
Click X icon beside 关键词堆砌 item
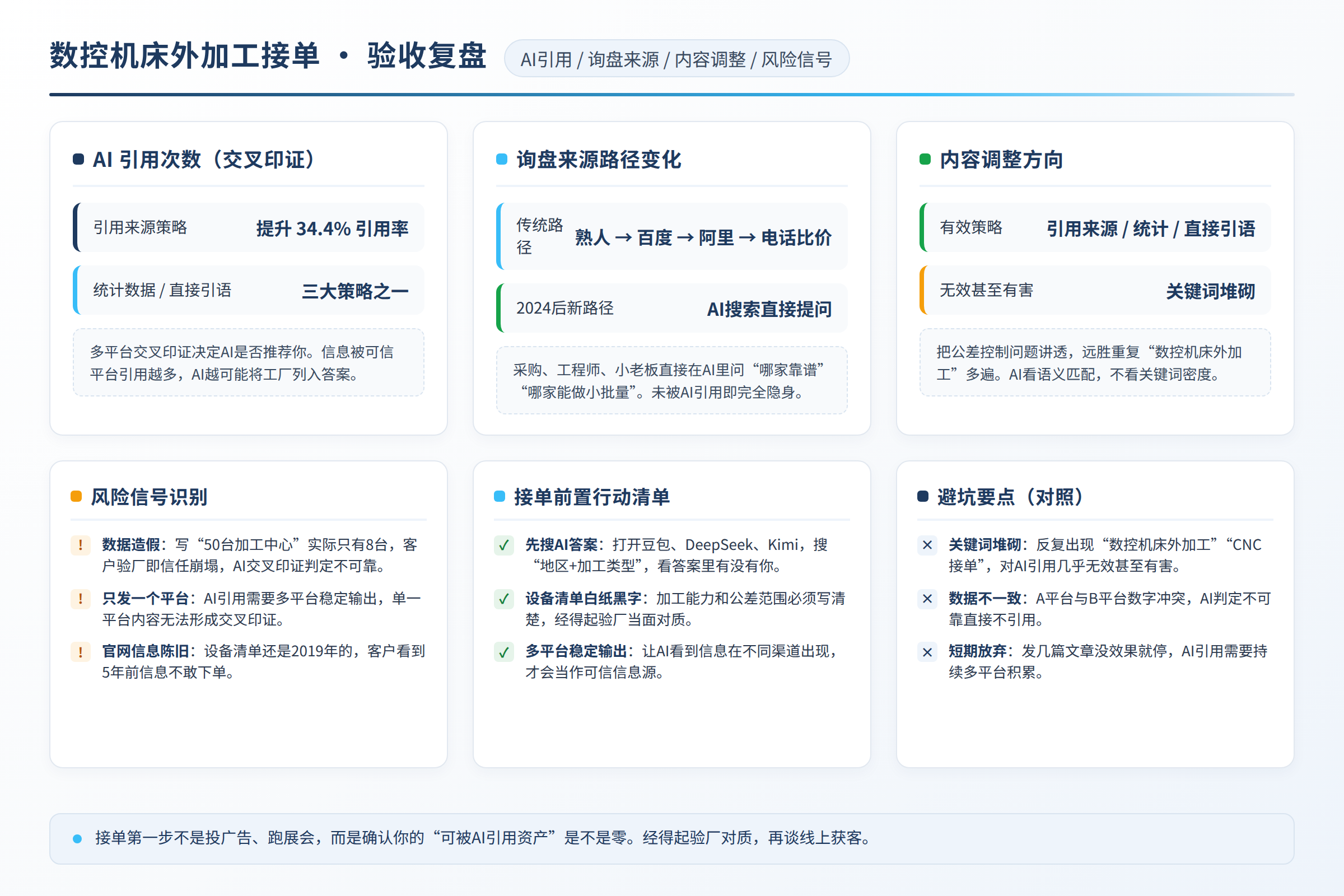click(x=927, y=545)
